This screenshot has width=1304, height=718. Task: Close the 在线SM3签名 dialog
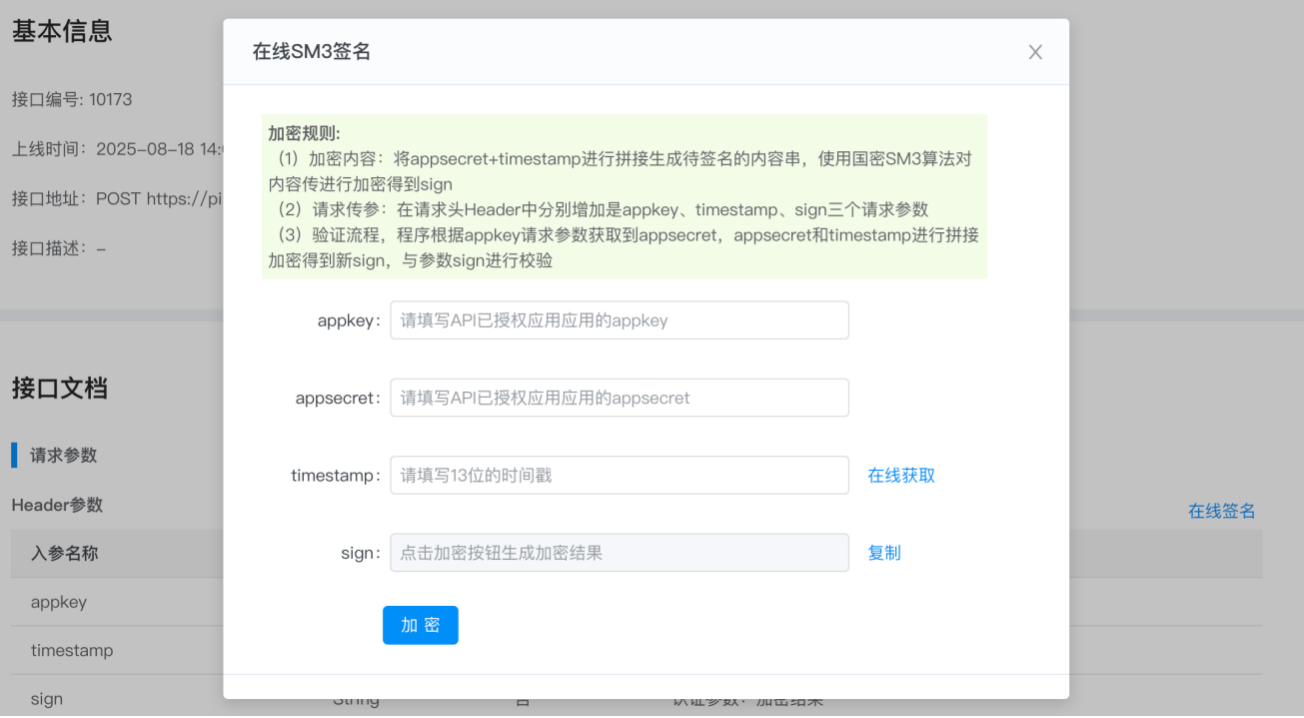tap(1035, 52)
